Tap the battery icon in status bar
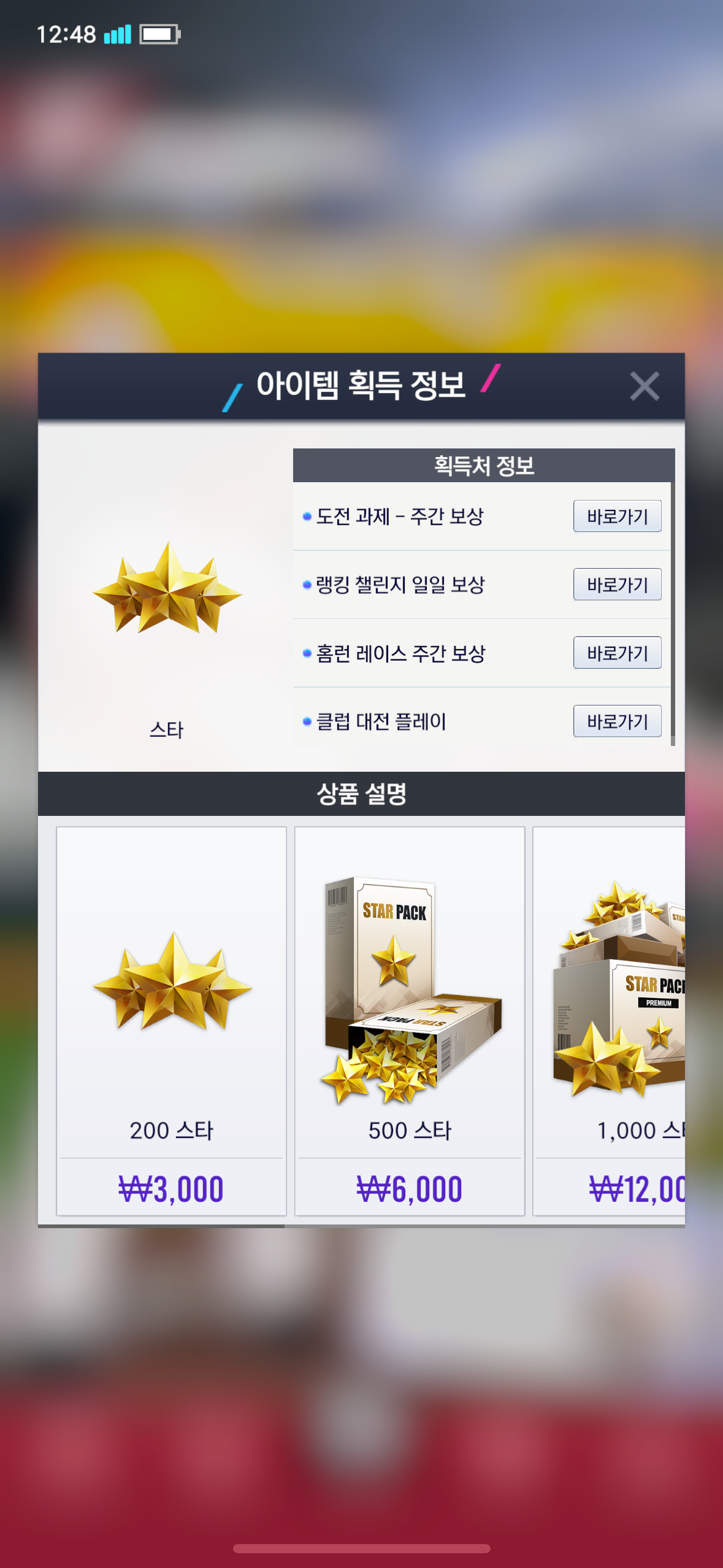The height and width of the screenshot is (1568, 723). pyautogui.click(x=159, y=34)
